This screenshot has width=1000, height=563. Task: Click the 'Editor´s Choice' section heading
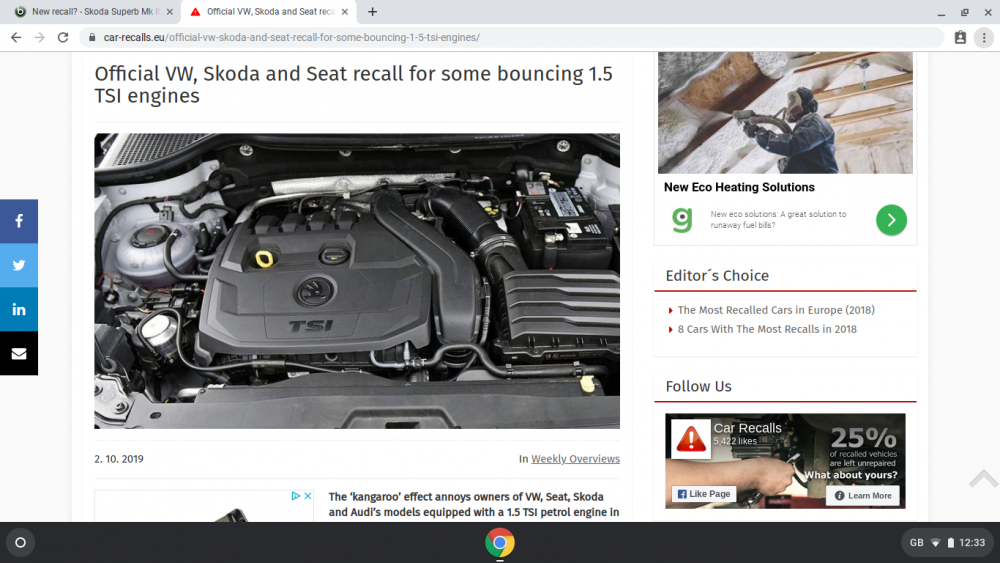point(717,275)
